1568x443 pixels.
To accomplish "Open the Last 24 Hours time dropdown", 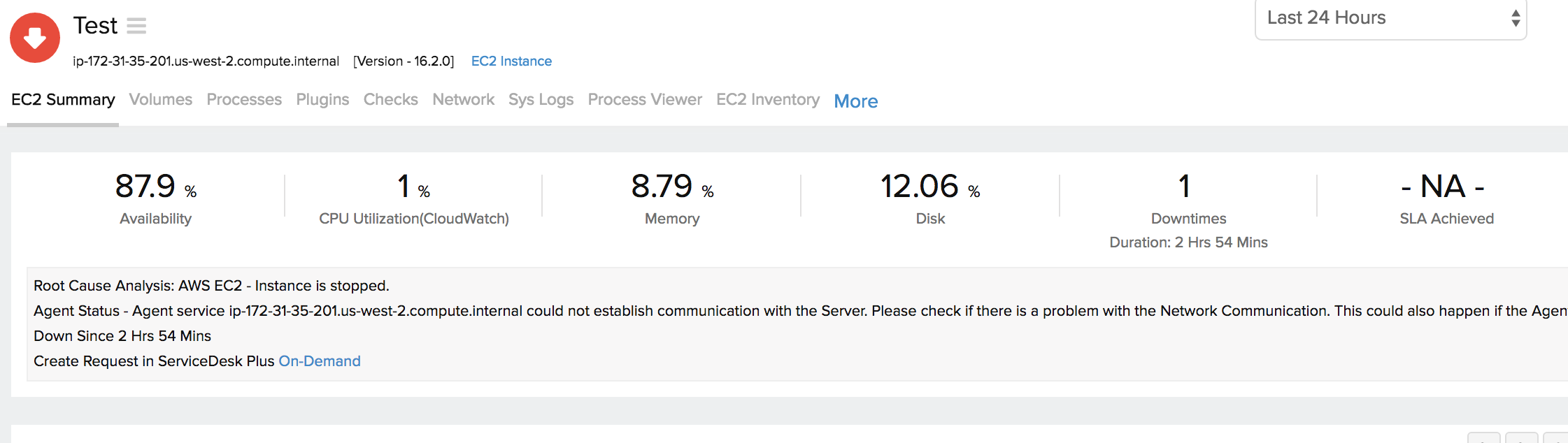I will (x=1390, y=18).
